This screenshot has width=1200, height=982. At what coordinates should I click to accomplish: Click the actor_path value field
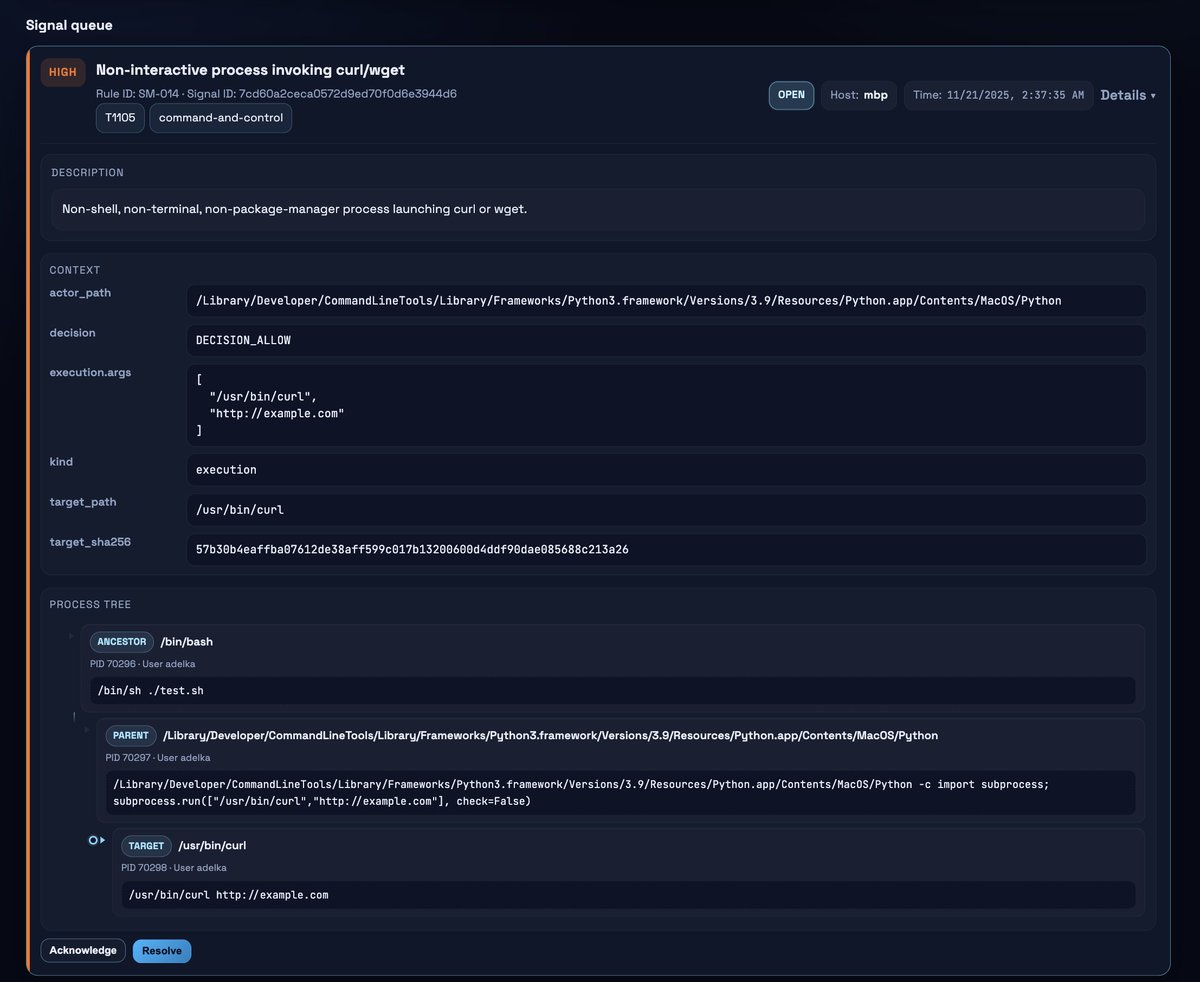666,300
